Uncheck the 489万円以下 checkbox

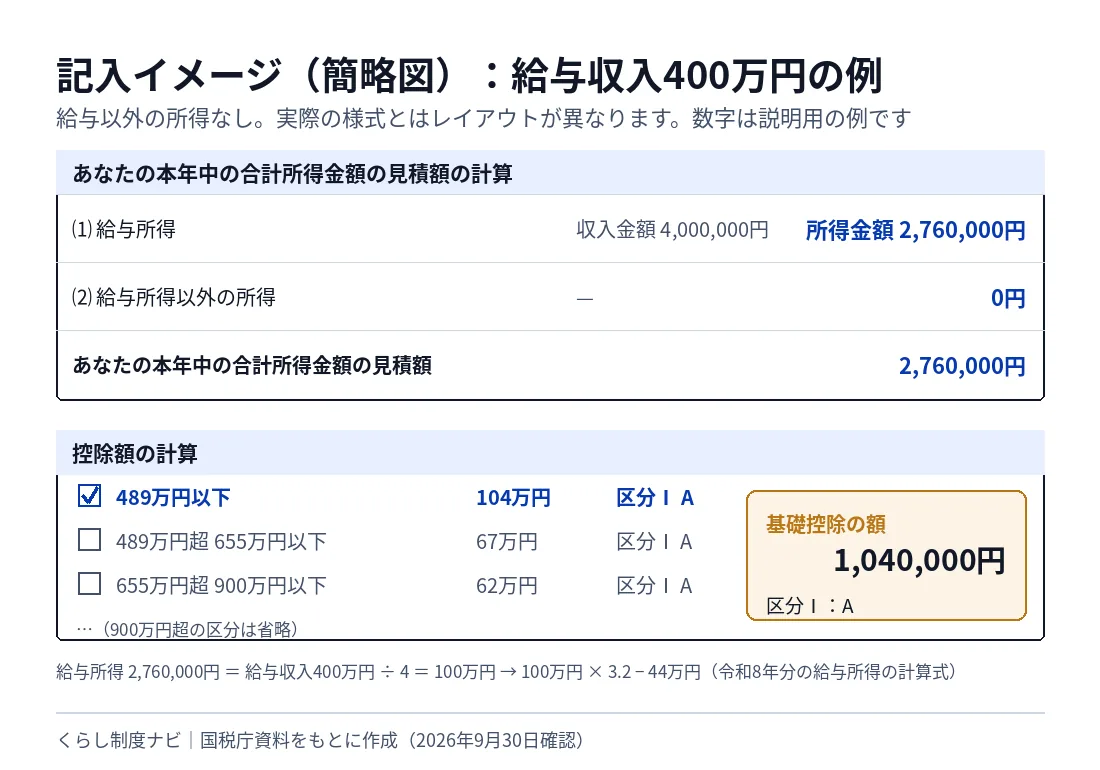click(89, 496)
